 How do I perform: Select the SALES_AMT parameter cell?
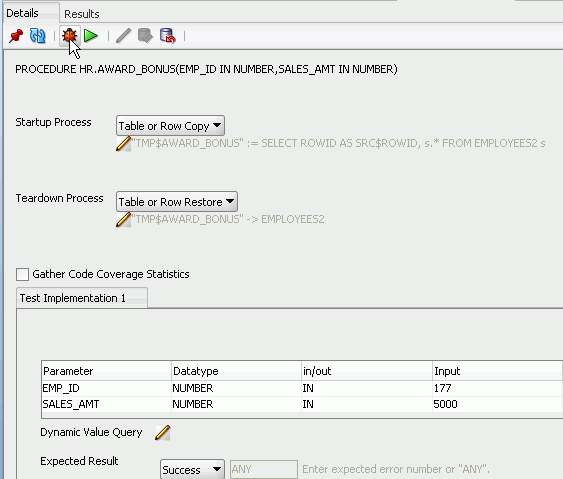[x=107, y=404]
